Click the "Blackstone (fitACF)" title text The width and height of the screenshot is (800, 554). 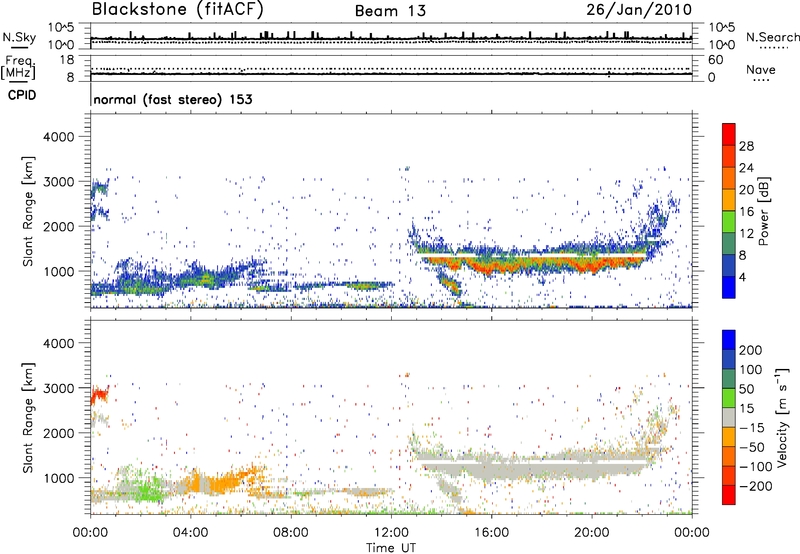[177, 10]
